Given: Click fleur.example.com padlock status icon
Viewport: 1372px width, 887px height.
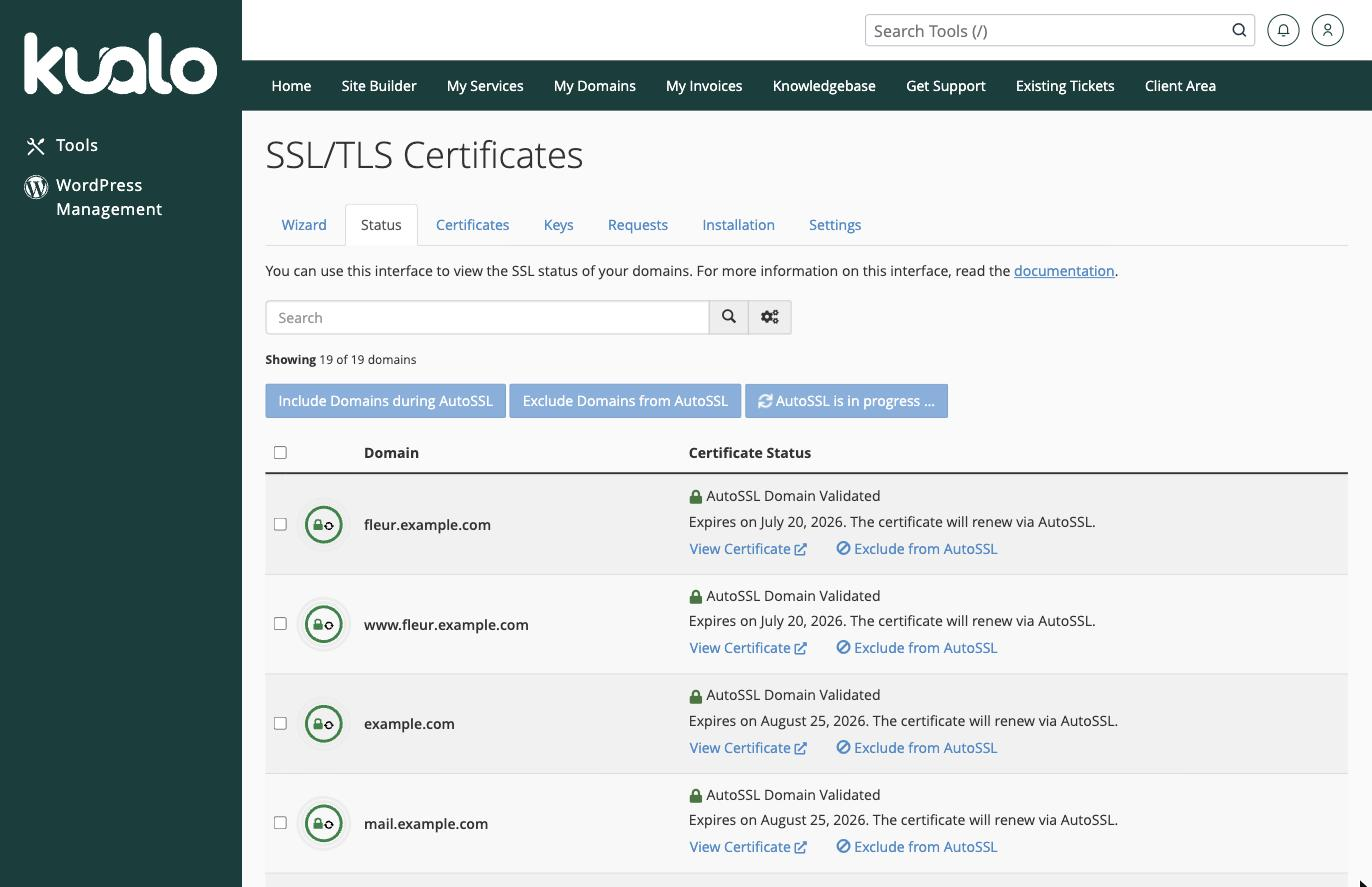Looking at the screenshot, I should 324,524.
